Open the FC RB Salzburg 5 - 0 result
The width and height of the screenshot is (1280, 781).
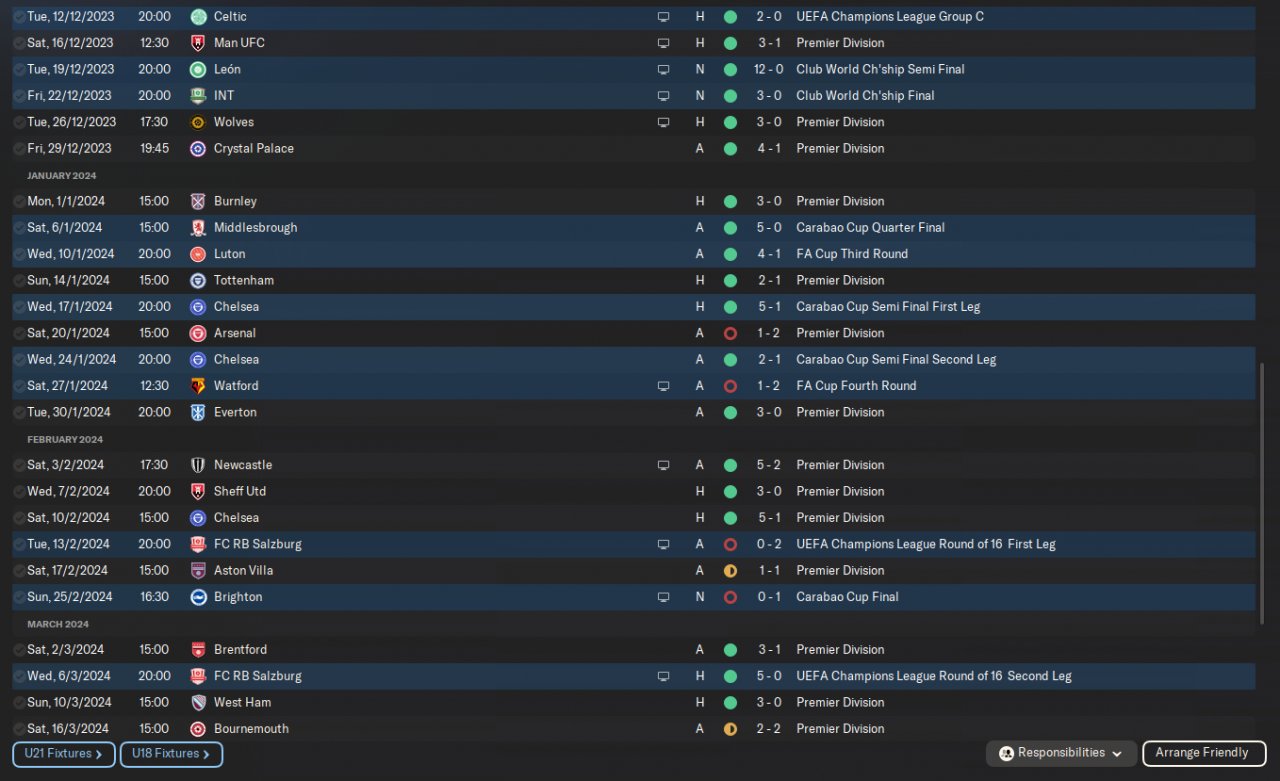[x=769, y=676]
